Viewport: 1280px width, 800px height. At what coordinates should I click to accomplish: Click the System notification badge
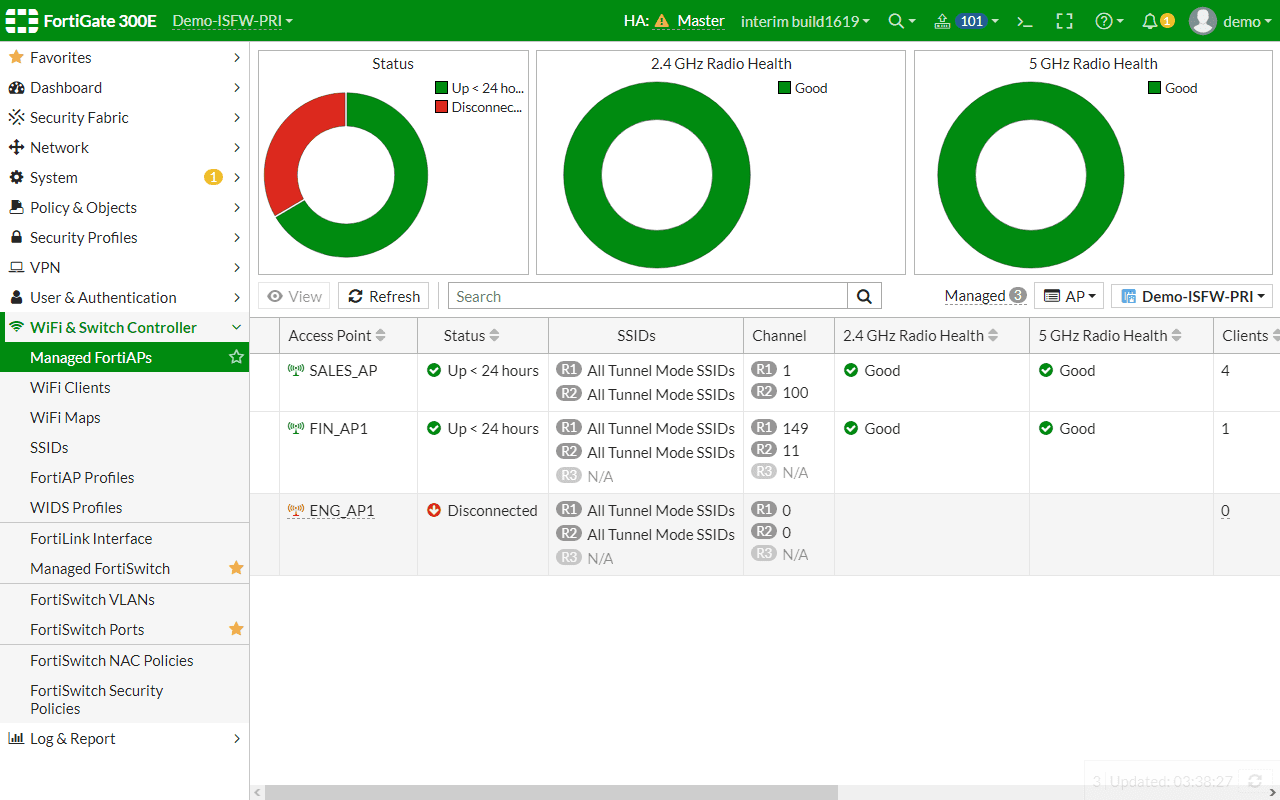213,177
